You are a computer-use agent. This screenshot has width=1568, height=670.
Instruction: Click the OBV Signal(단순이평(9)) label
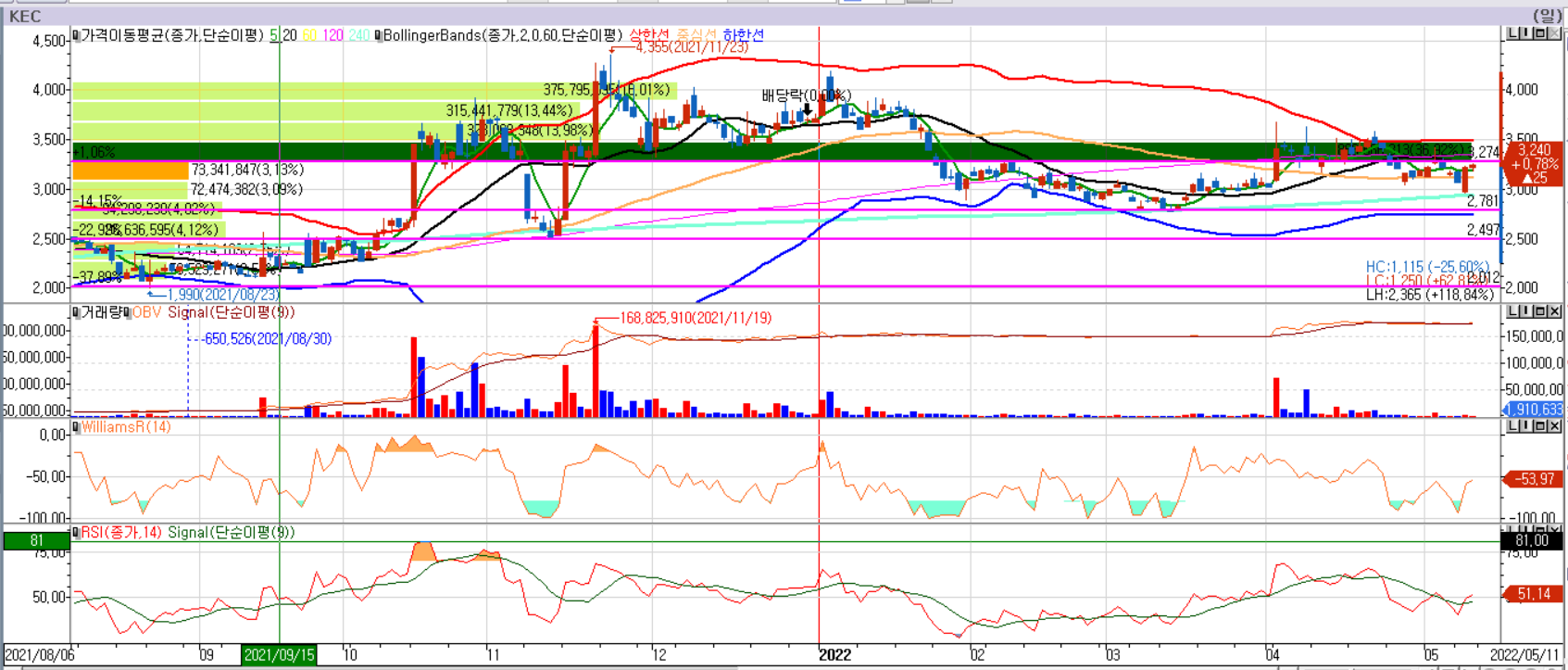(232, 312)
